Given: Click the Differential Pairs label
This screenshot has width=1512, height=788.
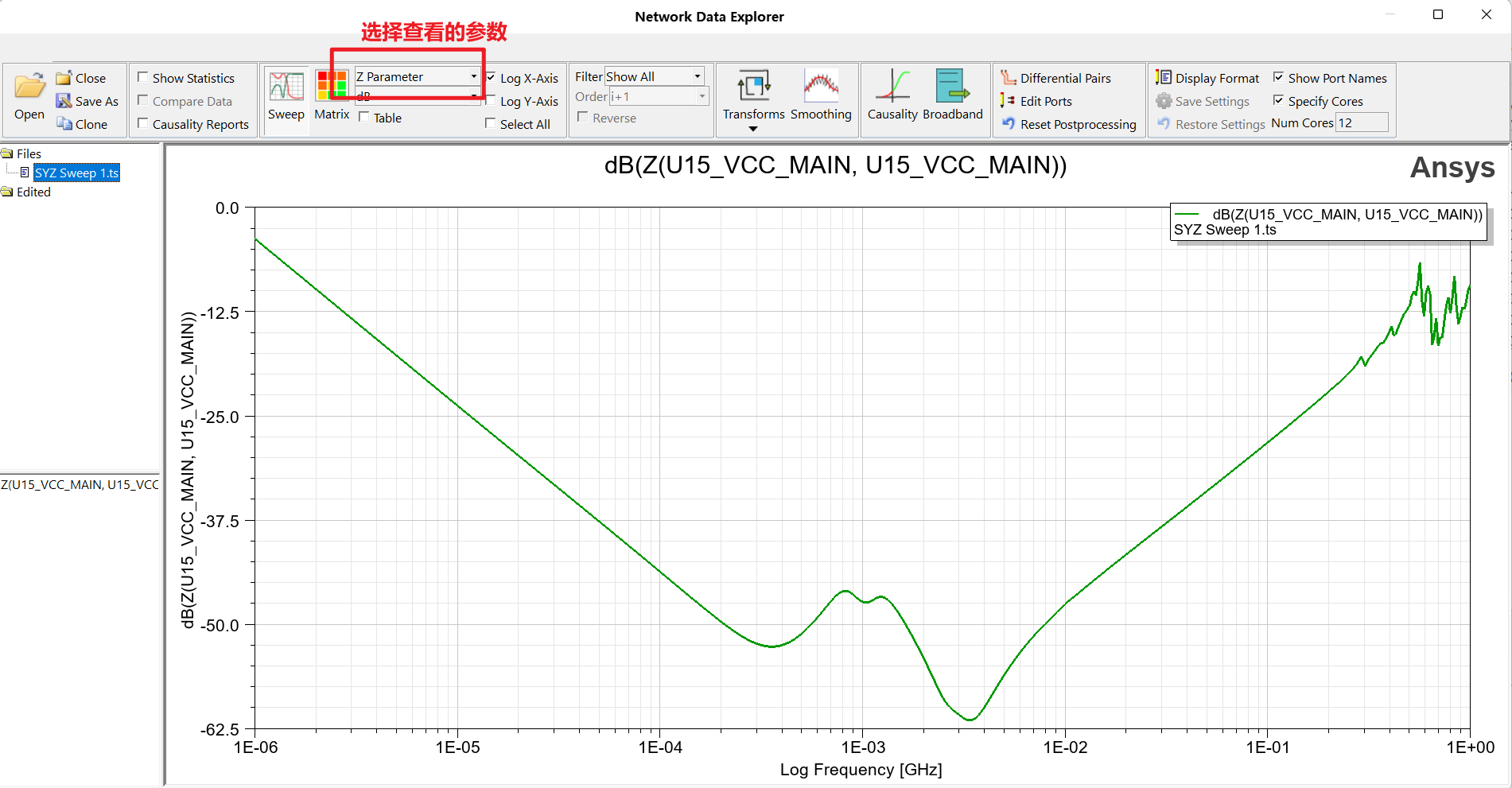Looking at the screenshot, I should click(x=1066, y=78).
